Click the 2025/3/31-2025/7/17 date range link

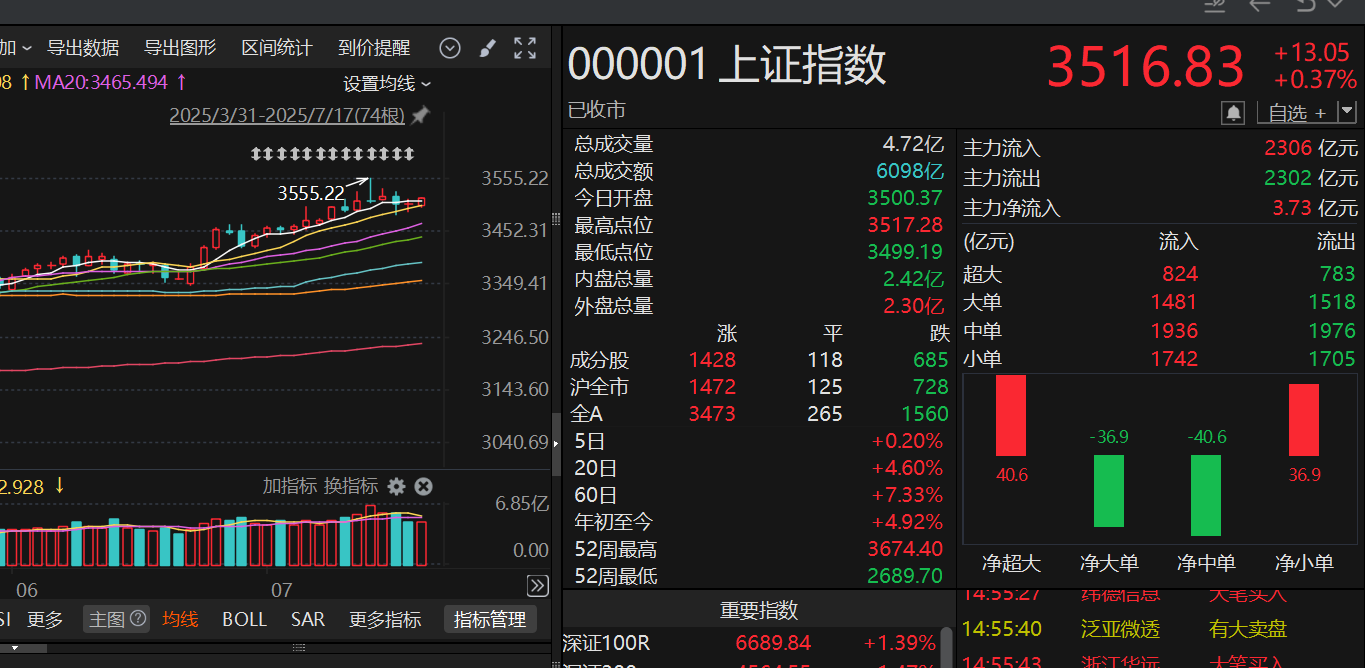pos(287,116)
